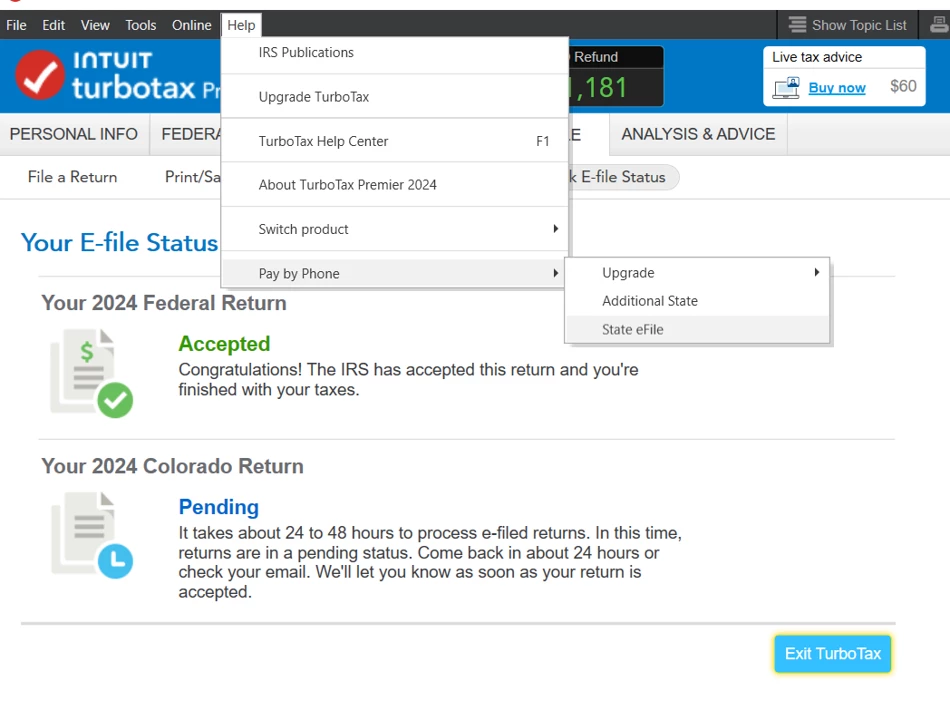Switch to the PERSONAL INFO tab
Image resolution: width=950 pixels, height=712 pixels.
74,134
